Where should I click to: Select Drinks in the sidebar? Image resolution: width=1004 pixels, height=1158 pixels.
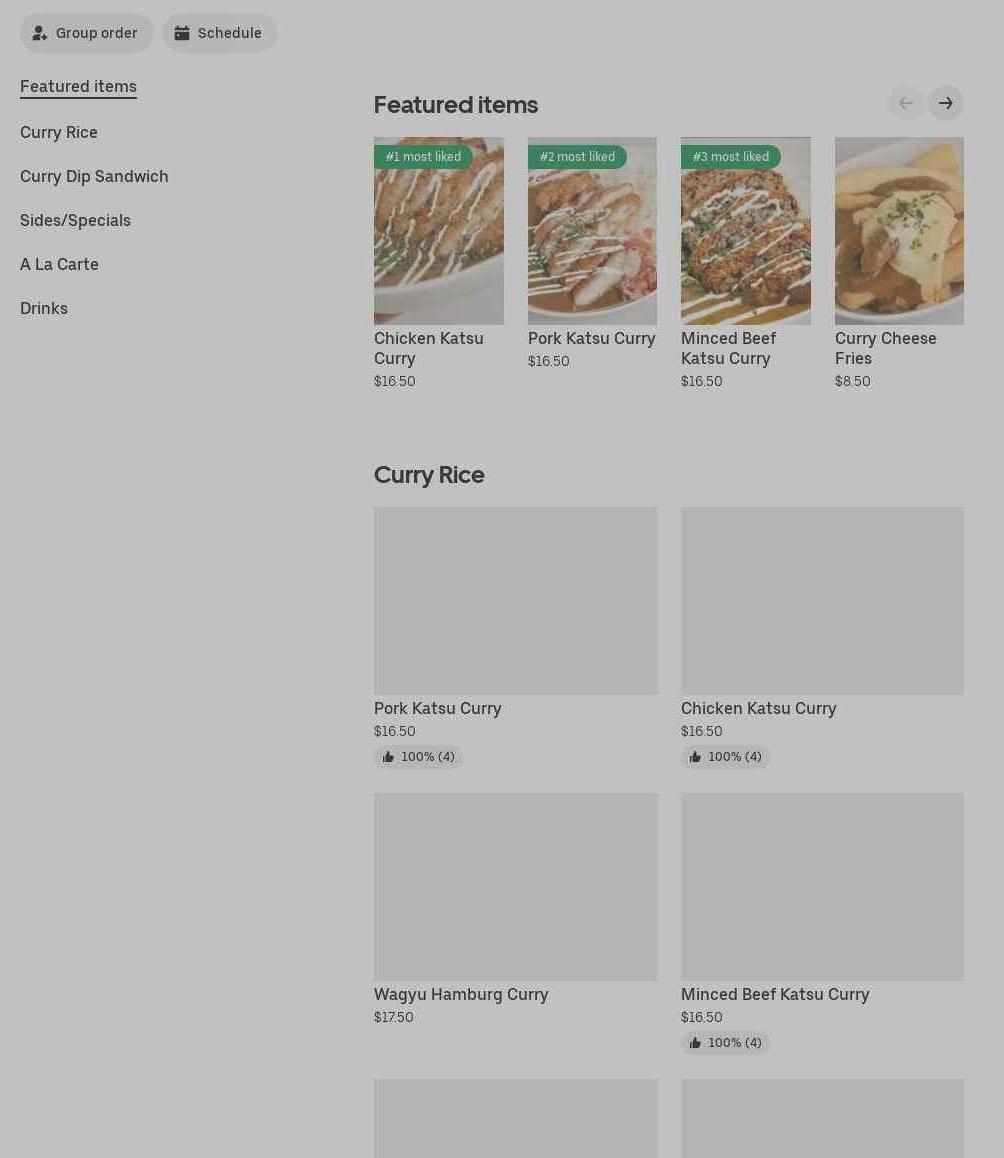(x=44, y=308)
